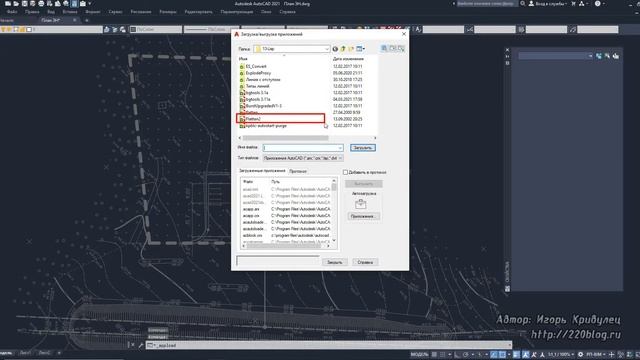Click the New drawing icon in quick access toolbar

[x=8, y=4]
